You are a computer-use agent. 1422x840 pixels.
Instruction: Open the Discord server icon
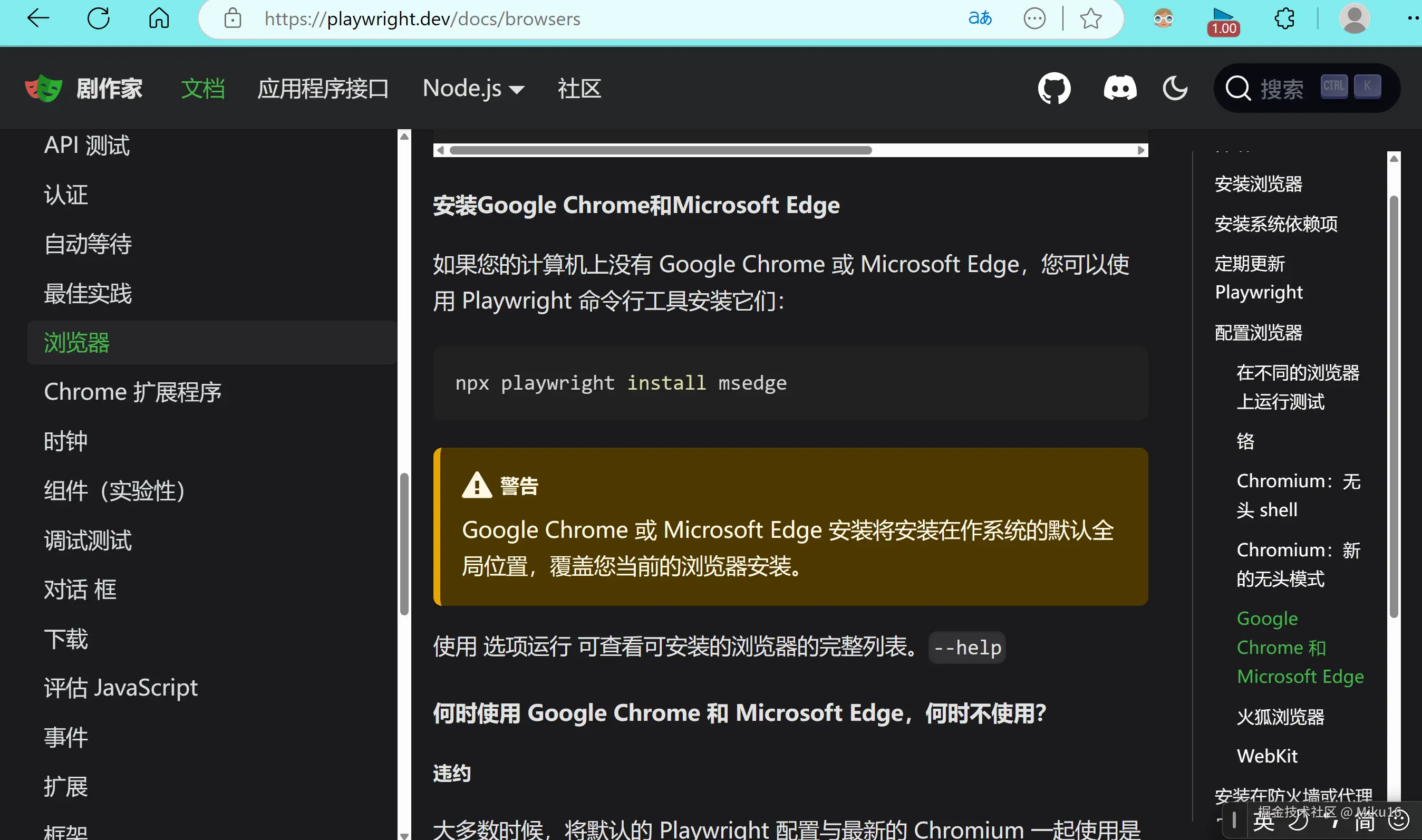pos(1120,88)
